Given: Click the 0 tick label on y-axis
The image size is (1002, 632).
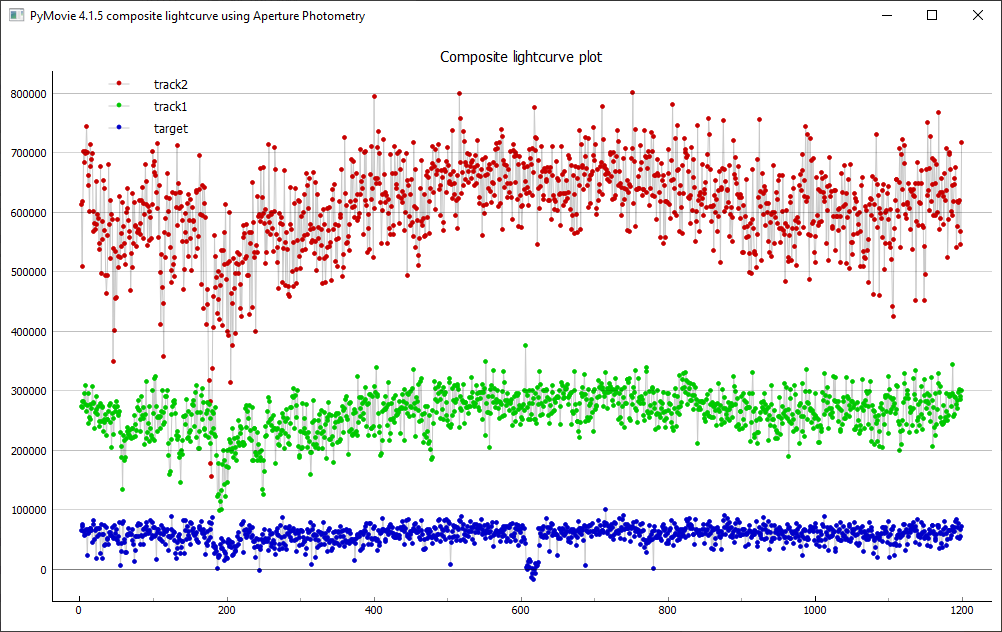Looking at the screenshot, I should 41,570.
